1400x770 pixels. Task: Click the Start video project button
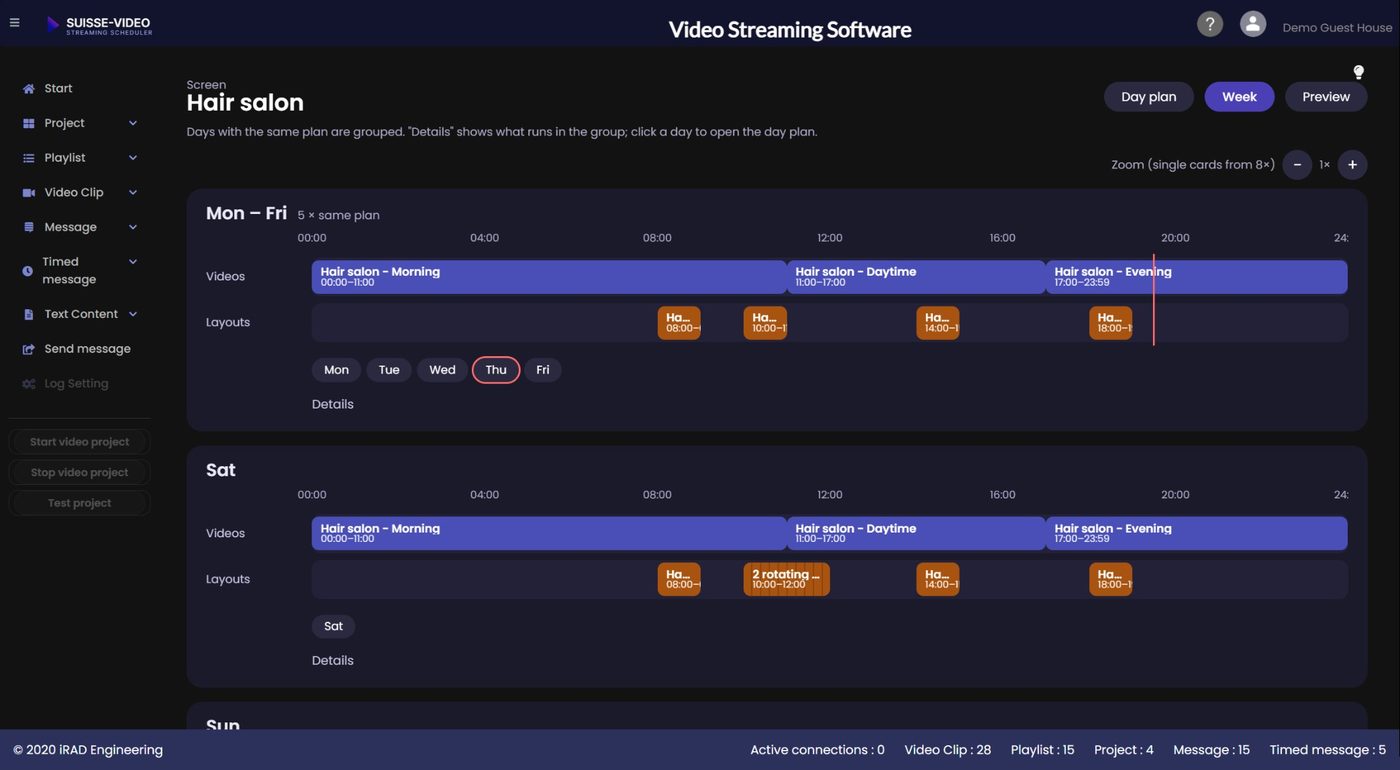point(79,442)
